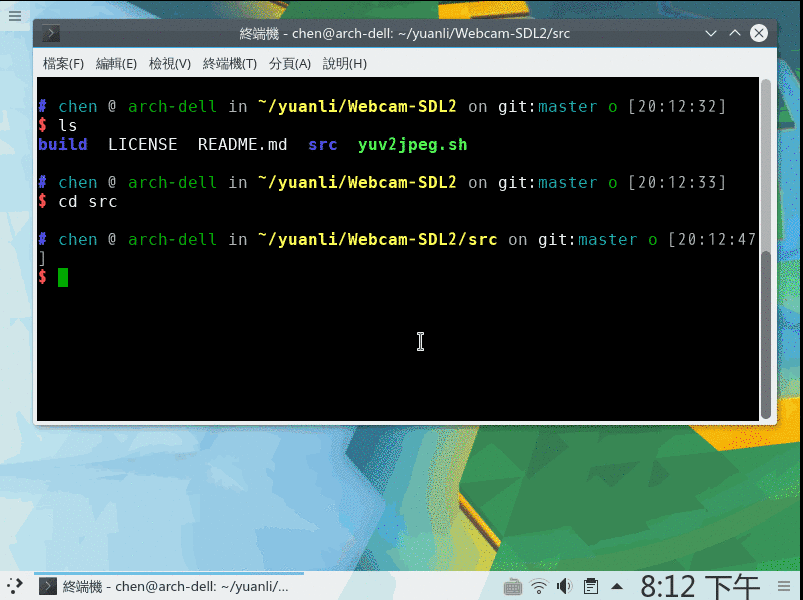Open the 終端機(T) terminal menu
The height and width of the screenshot is (600, 803).
pos(229,64)
